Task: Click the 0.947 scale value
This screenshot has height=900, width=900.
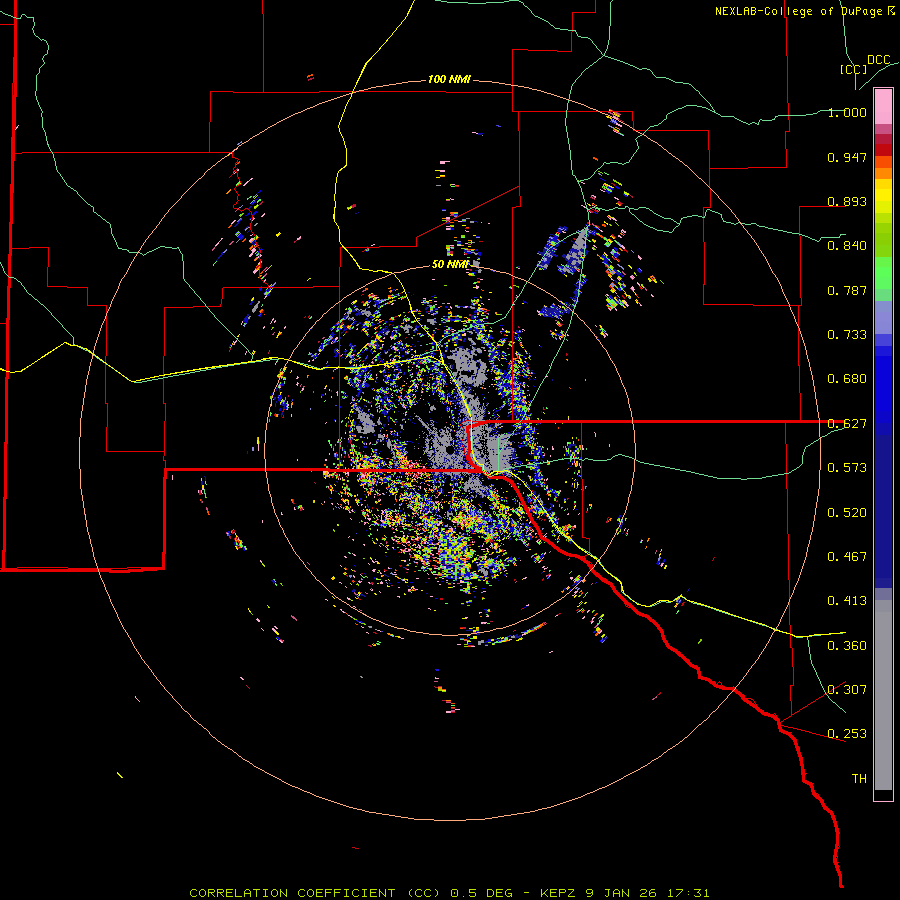Action: pyautogui.click(x=847, y=157)
